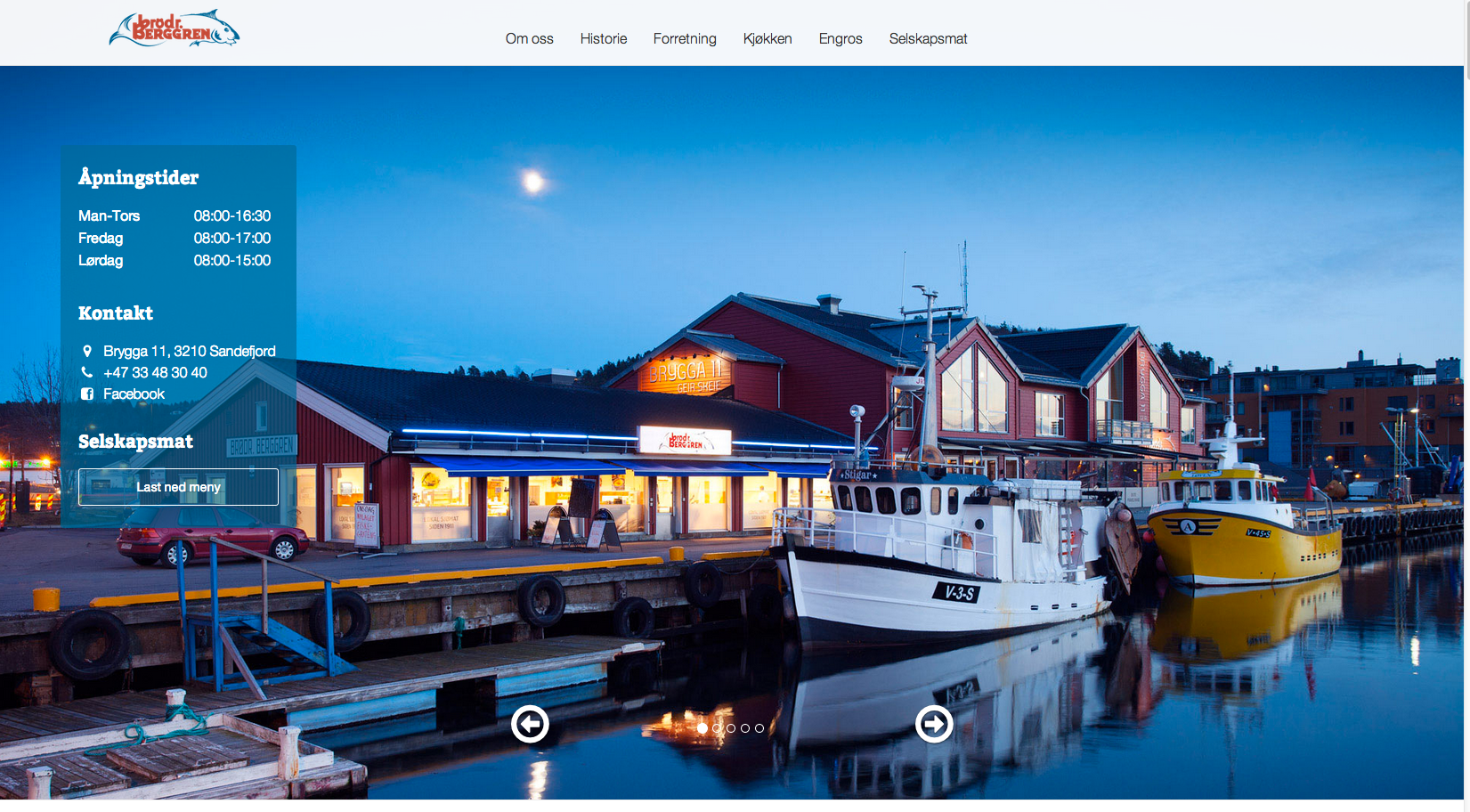The width and height of the screenshot is (1470, 812).
Task: Advance slideshow with right arrow icon
Action: (934, 724)
